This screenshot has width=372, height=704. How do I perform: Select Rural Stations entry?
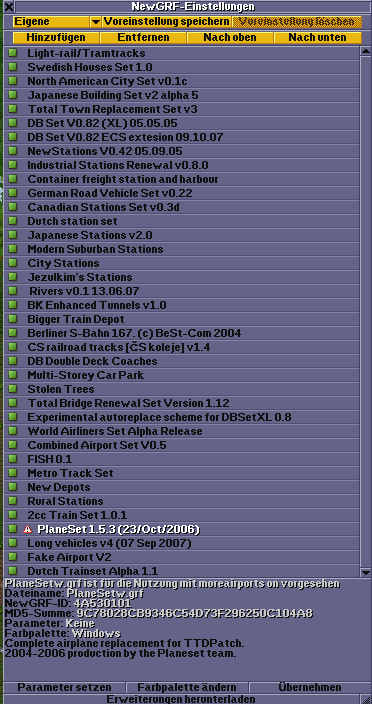[x=181, y=501]
